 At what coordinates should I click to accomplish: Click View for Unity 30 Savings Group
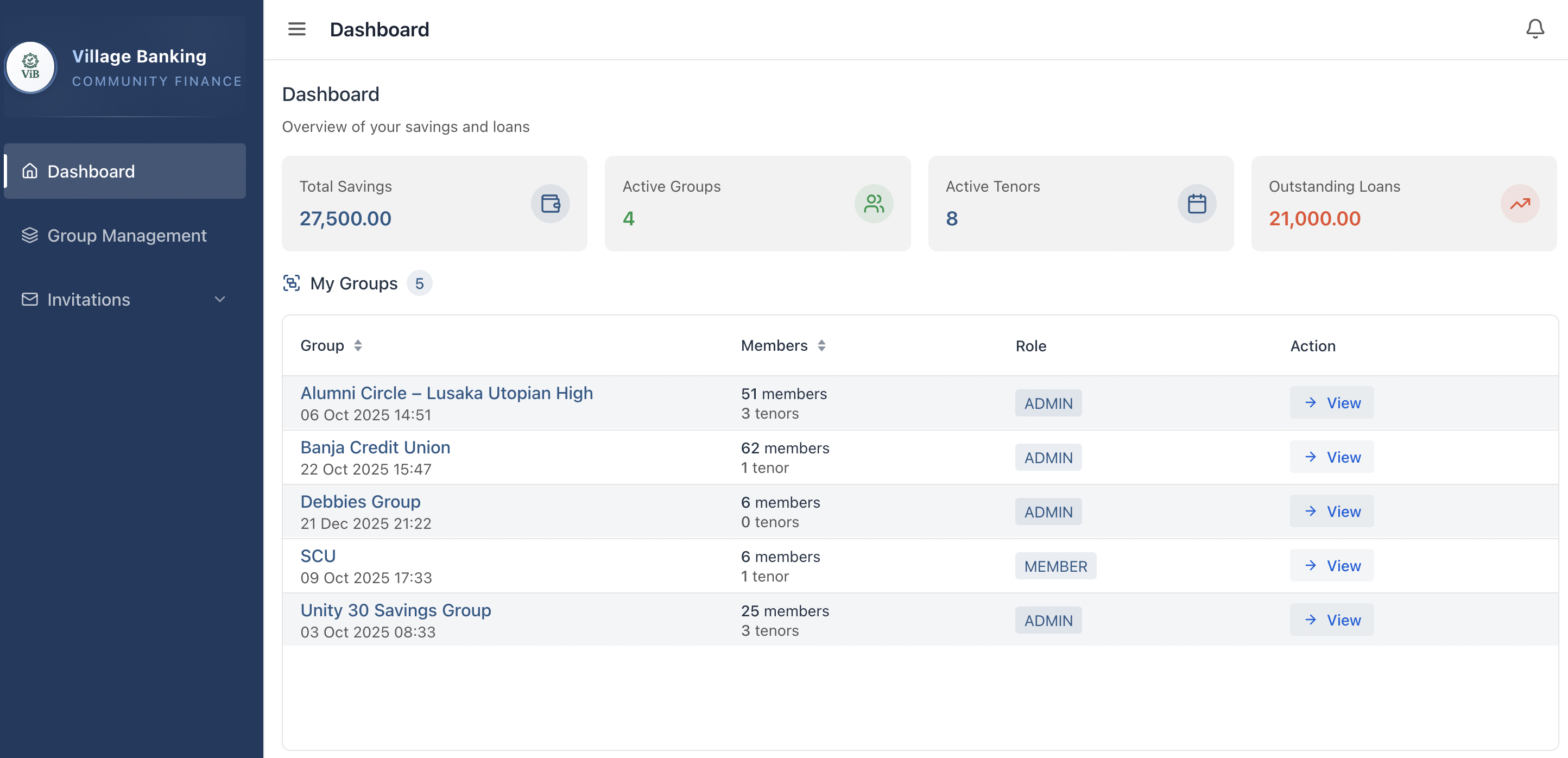point(1331,620)
